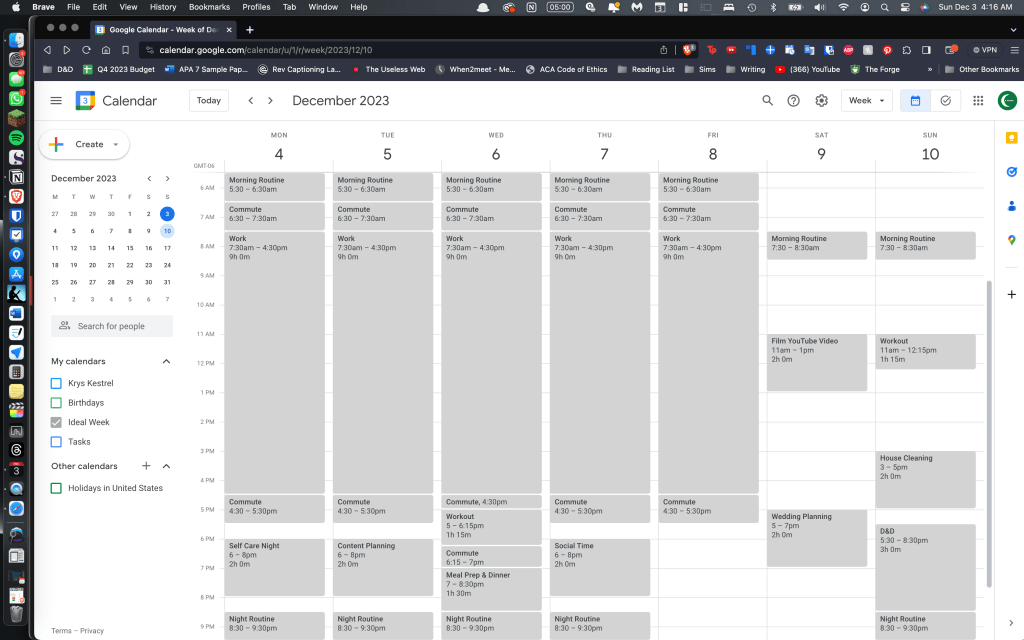The image size is (1024, 640).
Task: Open the Support help question mark icon
Action: point(794,101)
